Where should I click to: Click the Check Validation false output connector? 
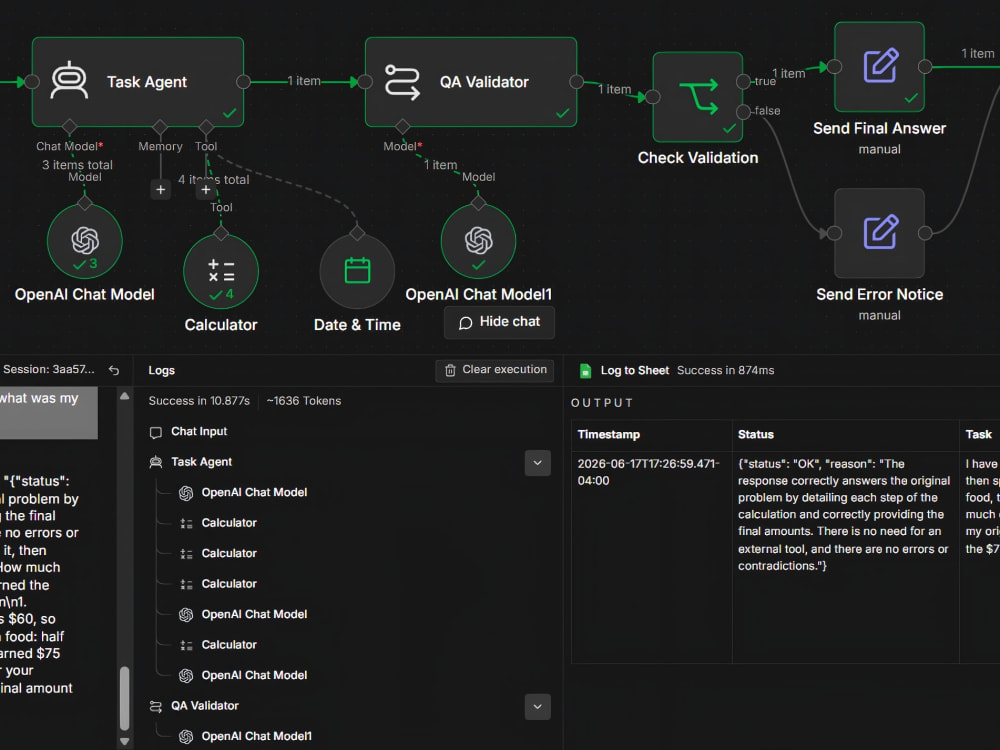tap(743, 112)
